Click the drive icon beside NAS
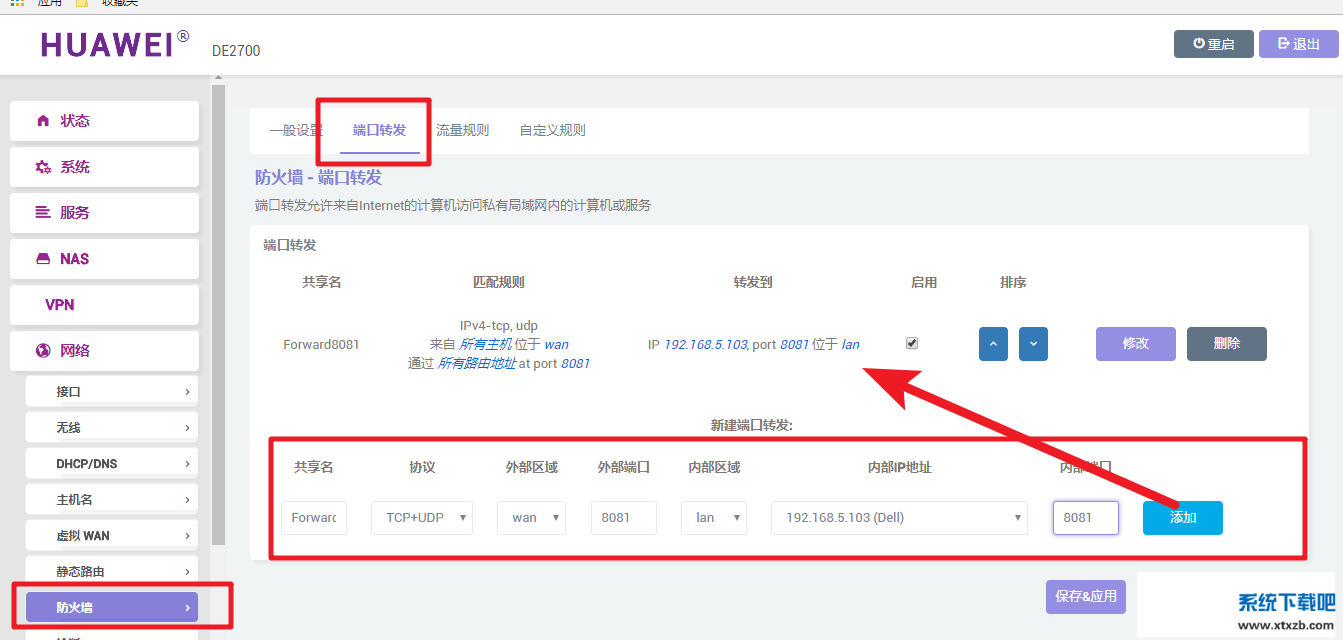The image size is (1343, 640). 43,259
